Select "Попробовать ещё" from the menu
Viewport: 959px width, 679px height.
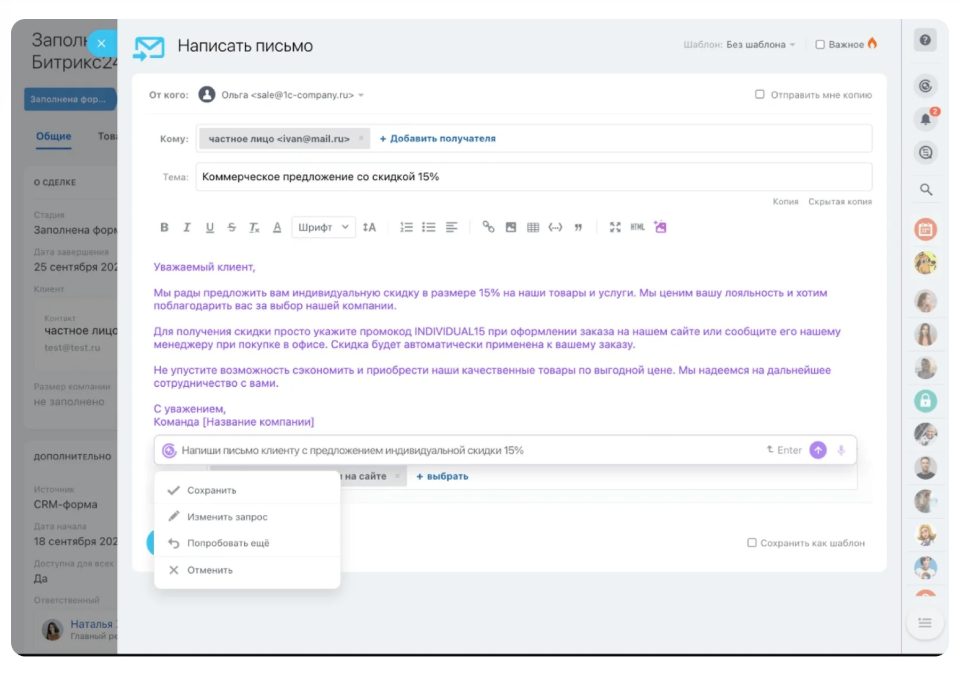coord(227,544)
